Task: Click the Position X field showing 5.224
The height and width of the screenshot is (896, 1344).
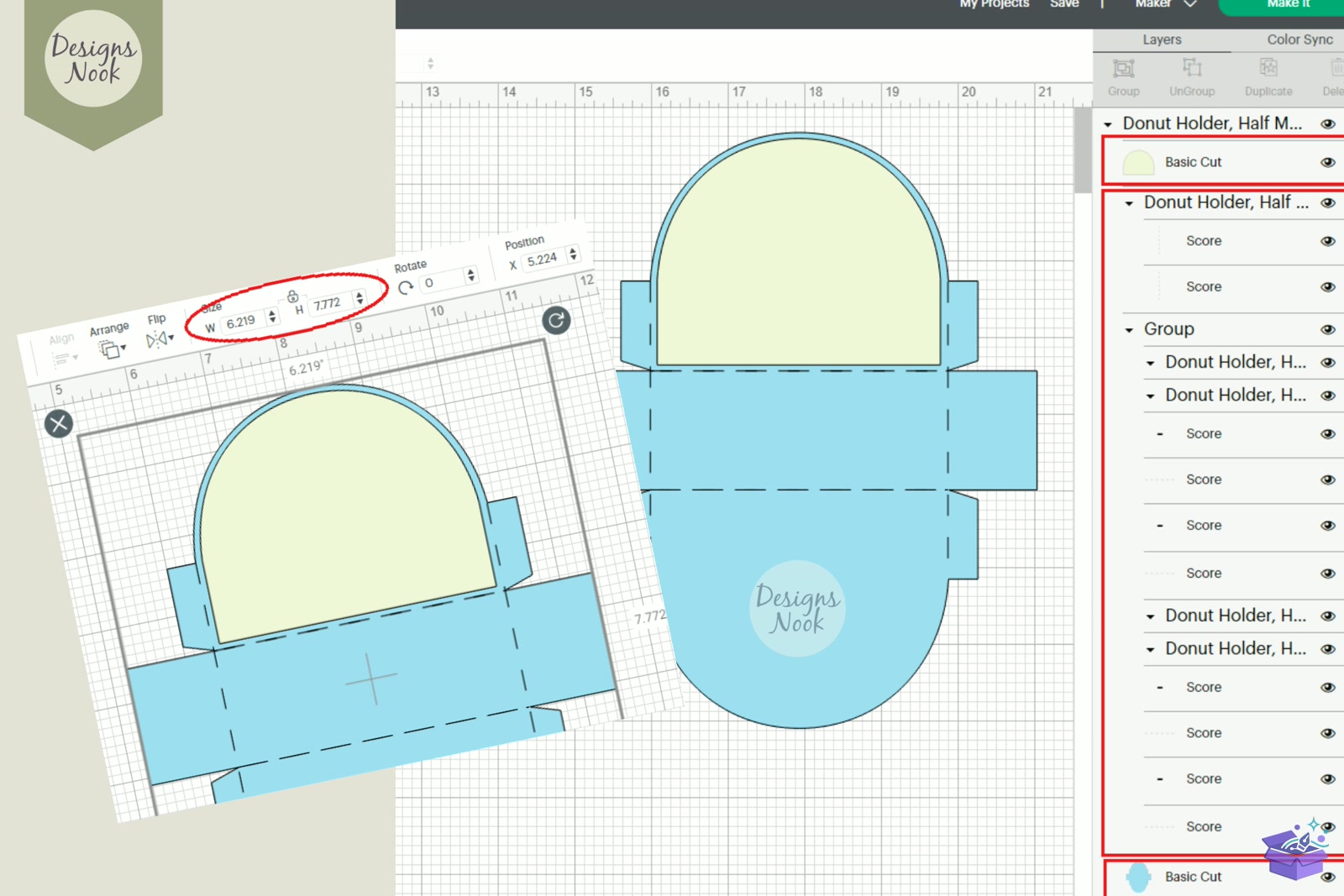Action: (x=542, y=259)
